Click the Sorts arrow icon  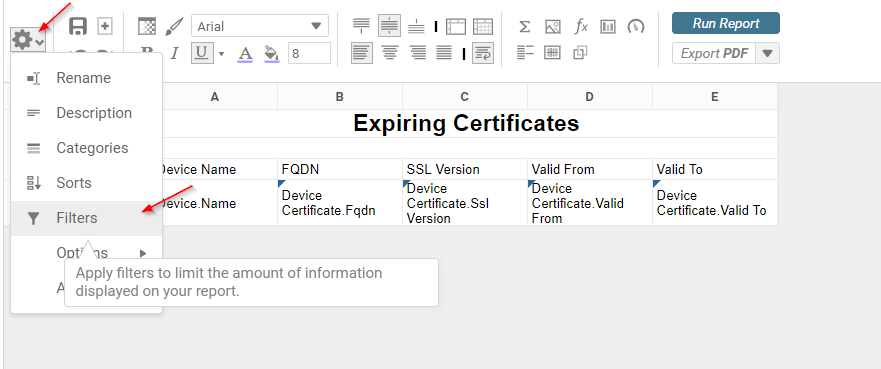coord(34,183)
